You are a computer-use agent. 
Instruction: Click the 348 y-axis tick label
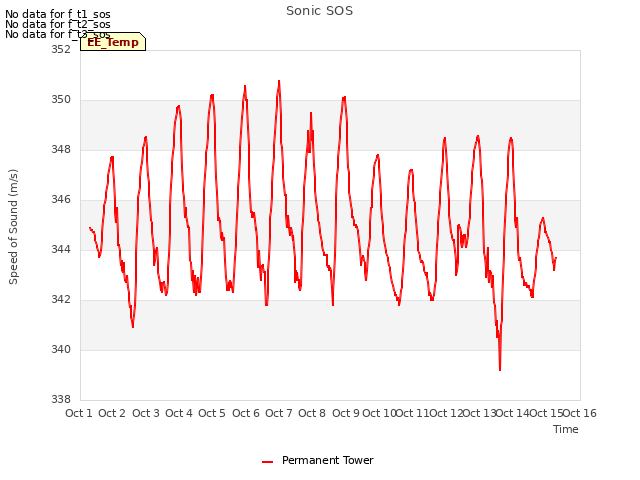[61, 149]
